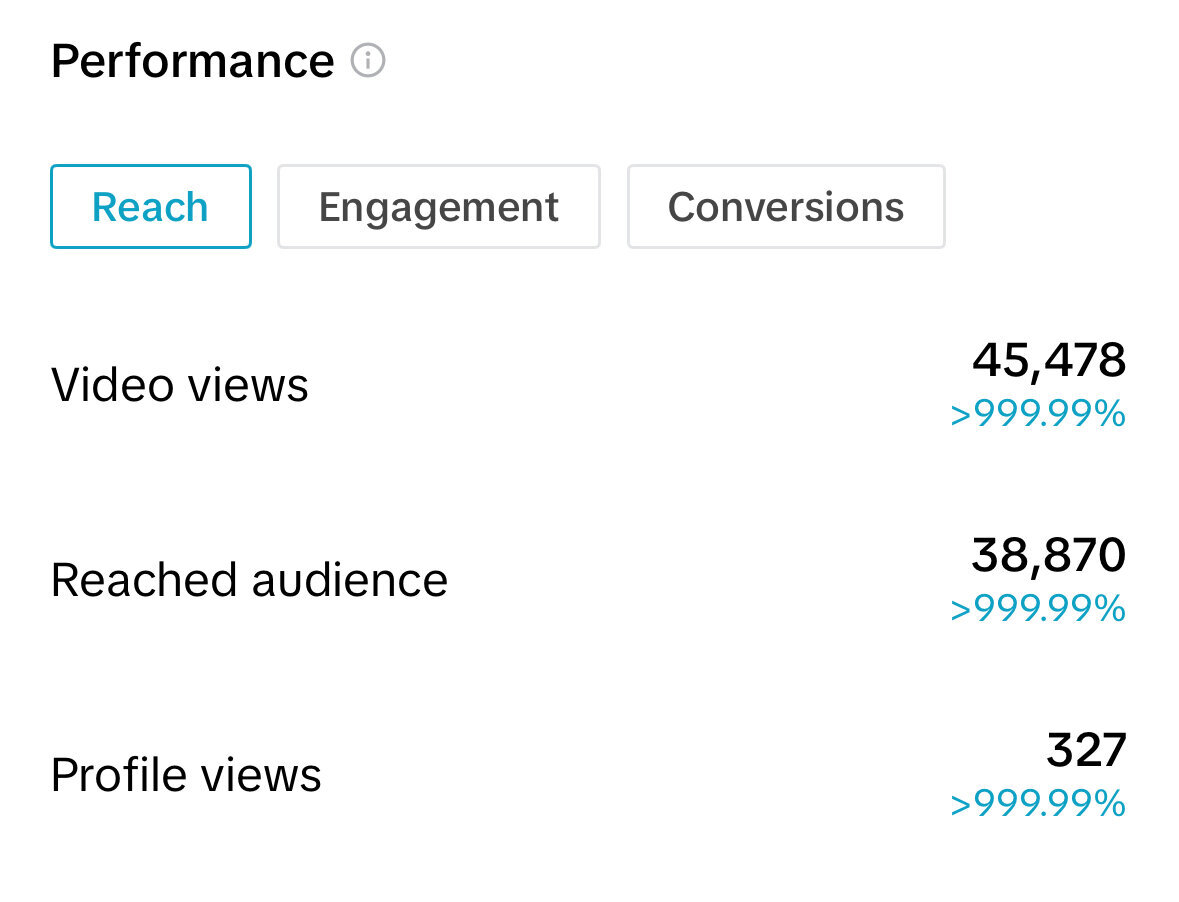Viewport: 1179px width, 902px height.
Task: Click the percentage change under 45,478
Action: [1038, 414]
